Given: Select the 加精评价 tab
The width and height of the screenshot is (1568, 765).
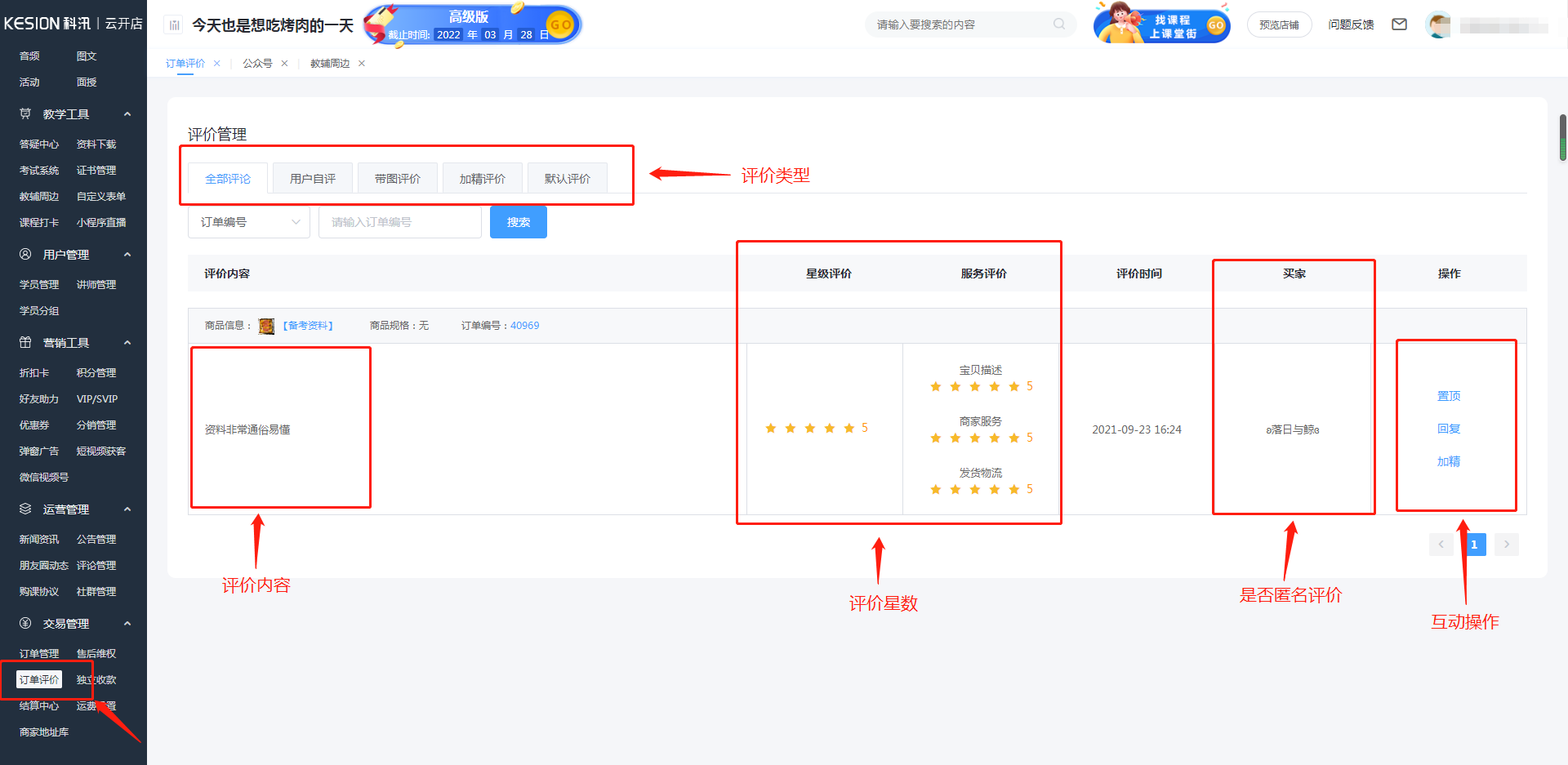Looking at the screenshot, I should point(483,179).
